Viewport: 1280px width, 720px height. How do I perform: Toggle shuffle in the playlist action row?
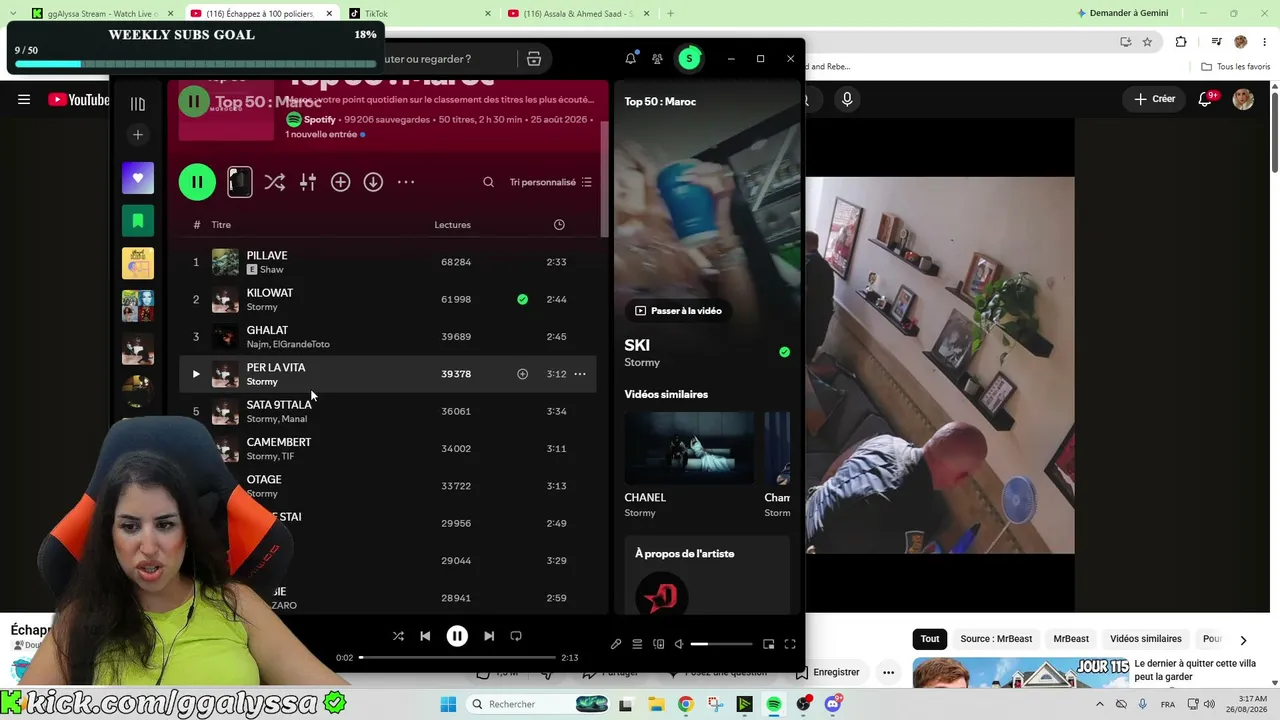274,182
